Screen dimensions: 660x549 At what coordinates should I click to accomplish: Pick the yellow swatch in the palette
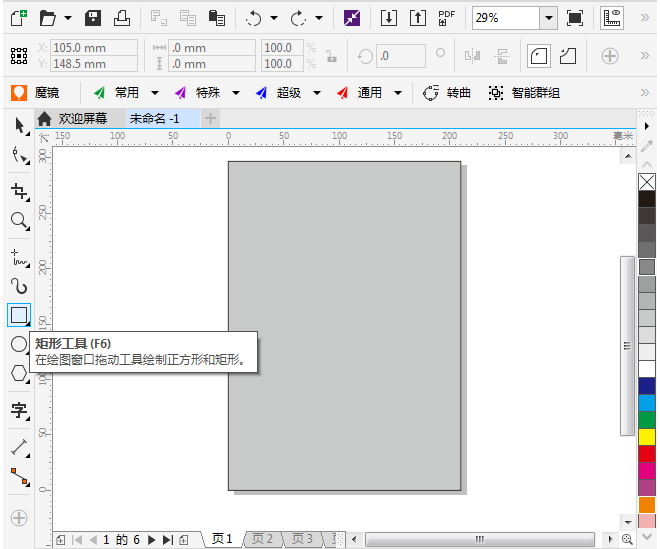pyautogui.click(x=647, y=437)
